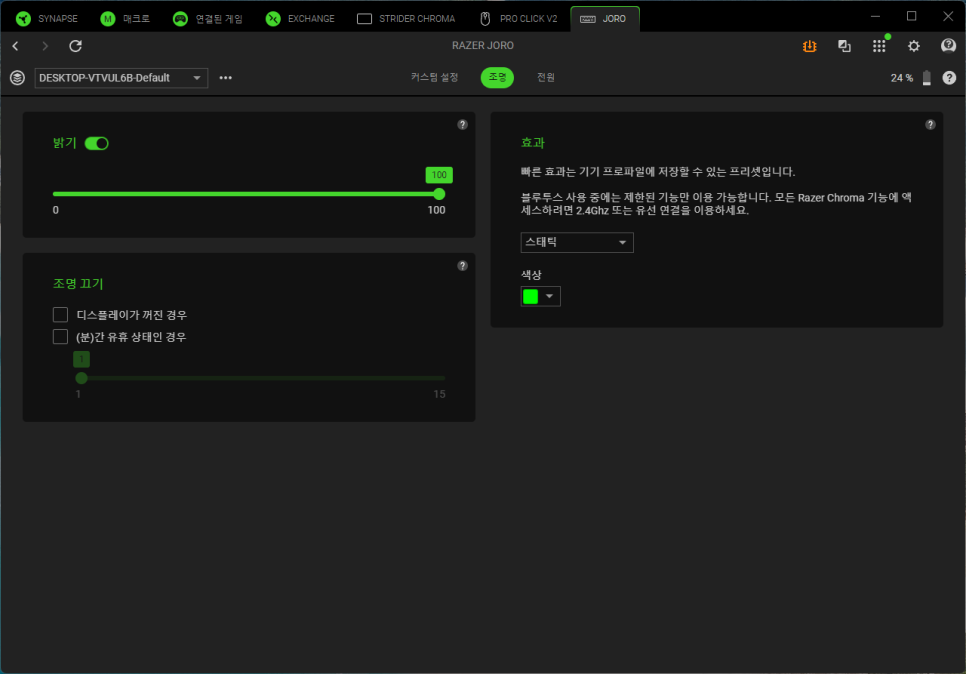
Task: Toggle the 밝기 brightness switch
Action: coord(97,143)
